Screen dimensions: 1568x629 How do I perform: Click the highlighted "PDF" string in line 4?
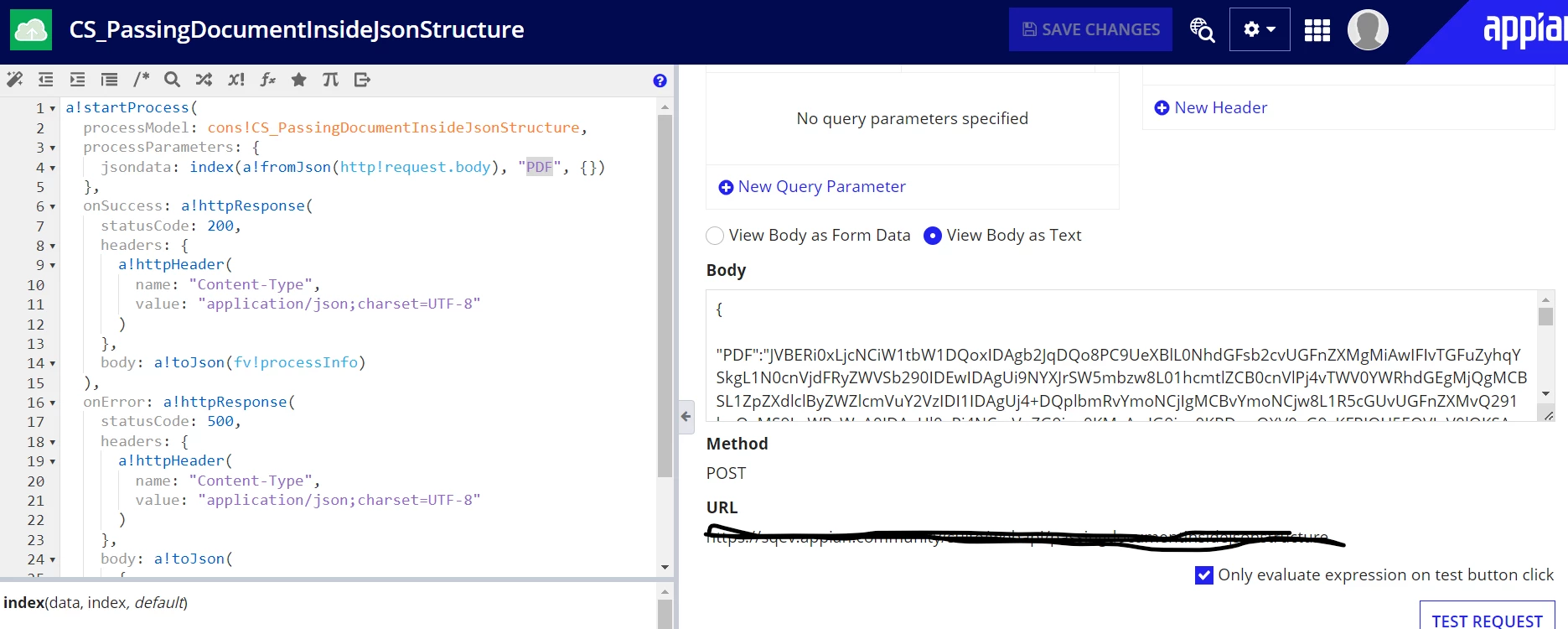(540, 167)
